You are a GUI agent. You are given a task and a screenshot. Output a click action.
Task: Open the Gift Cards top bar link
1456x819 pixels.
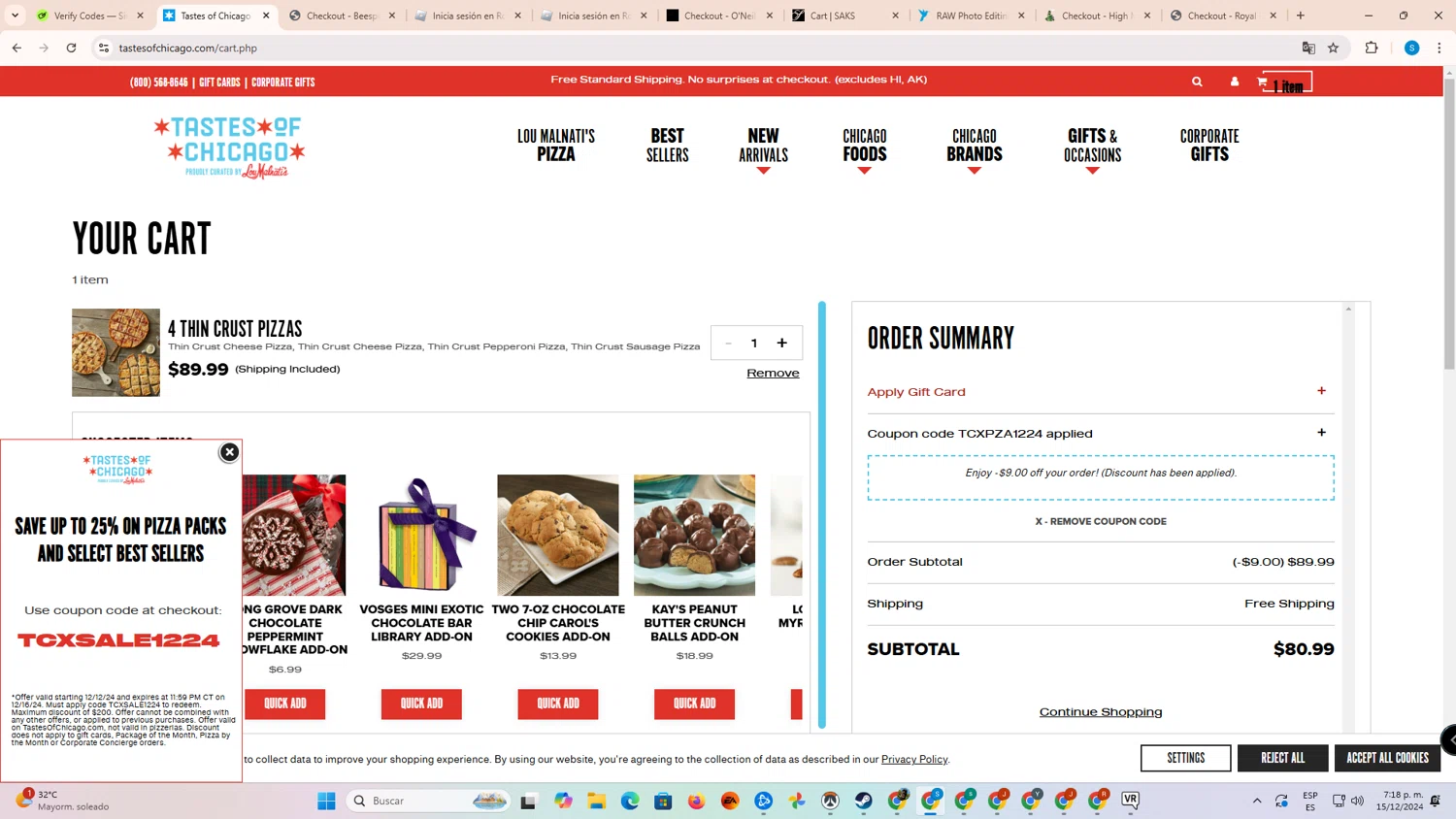pos(219,82)
